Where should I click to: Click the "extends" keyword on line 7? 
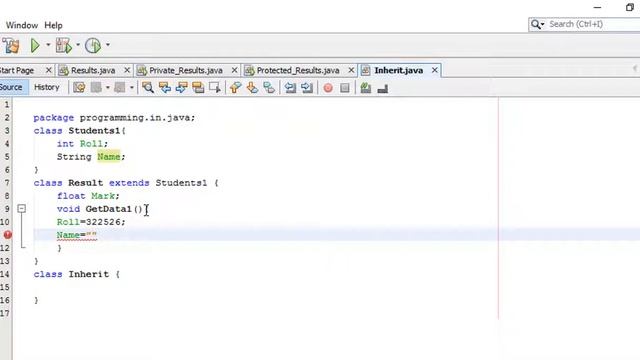tap(129, 183)
